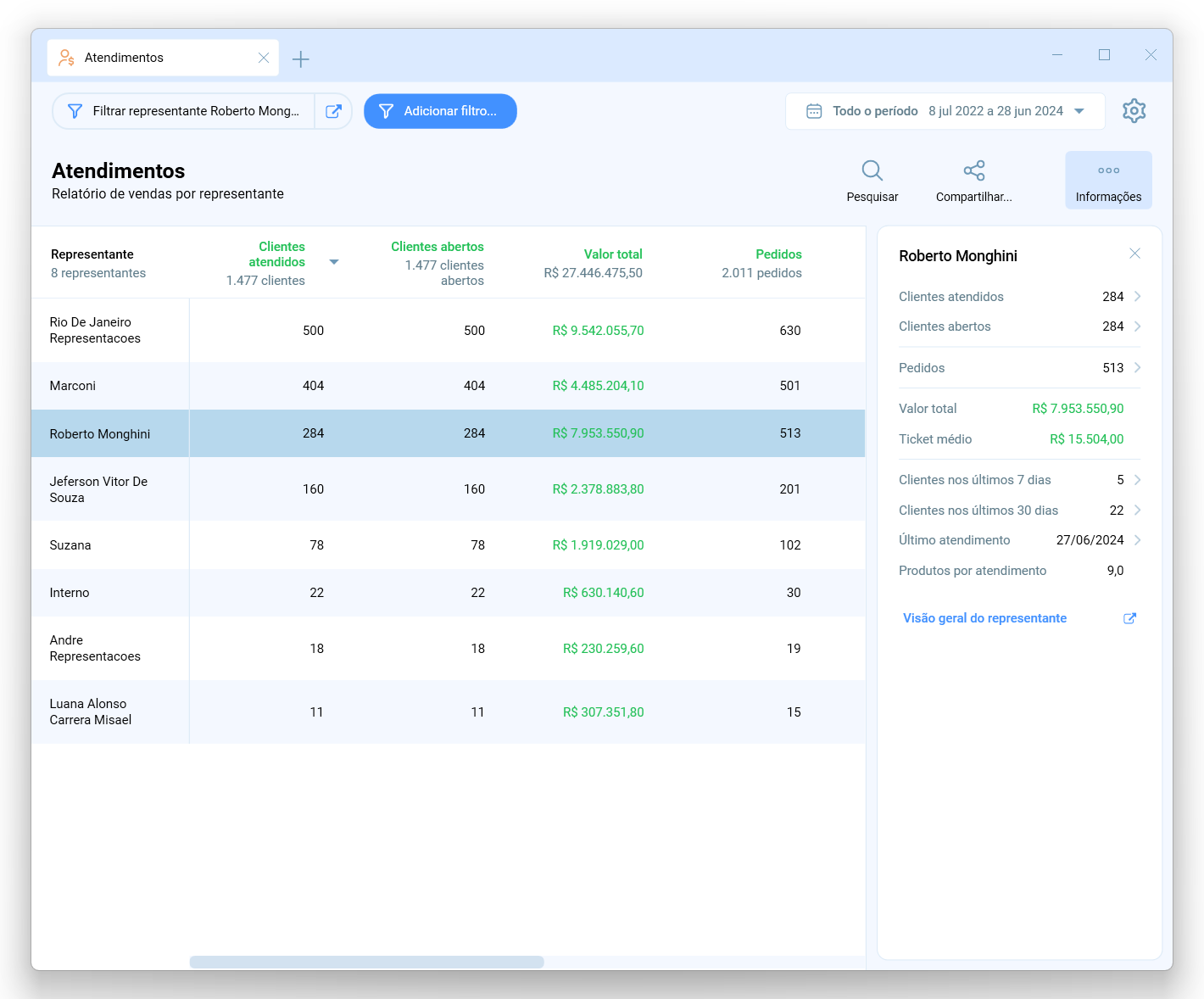Click the Pesquisar magnifier icon
Screen dimensions: 1204x999
click(872, 170)
